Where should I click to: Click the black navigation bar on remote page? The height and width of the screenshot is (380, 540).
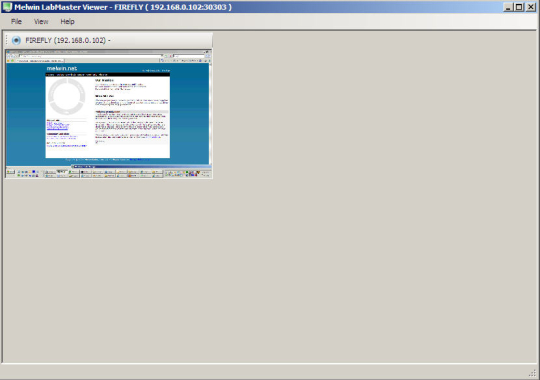pos(108,74)
